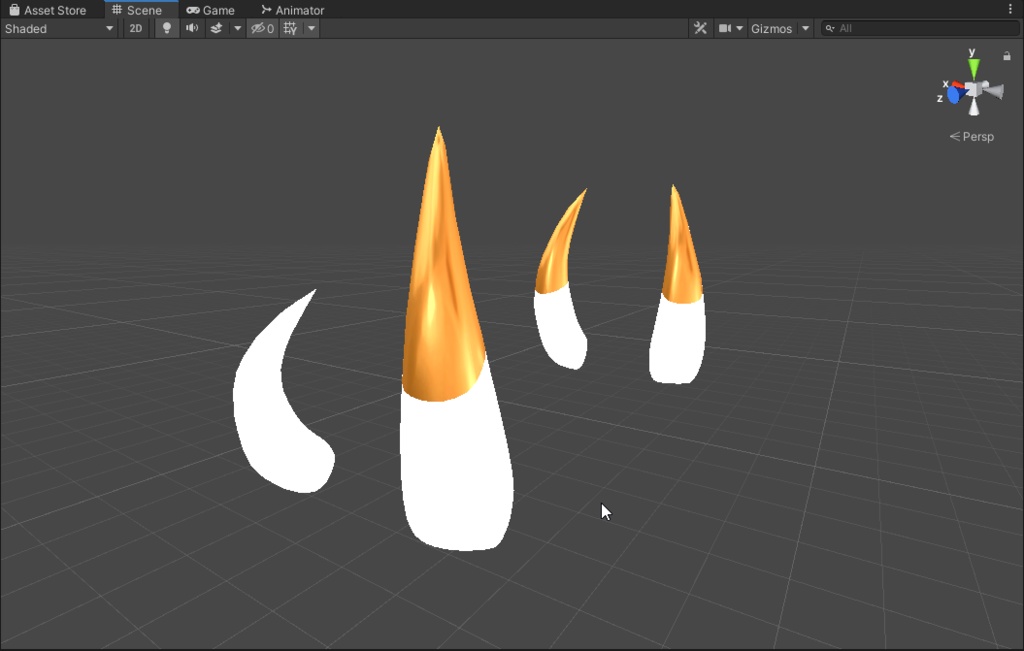
Task: Click the camera settings icon
Action: coord(724,28)
